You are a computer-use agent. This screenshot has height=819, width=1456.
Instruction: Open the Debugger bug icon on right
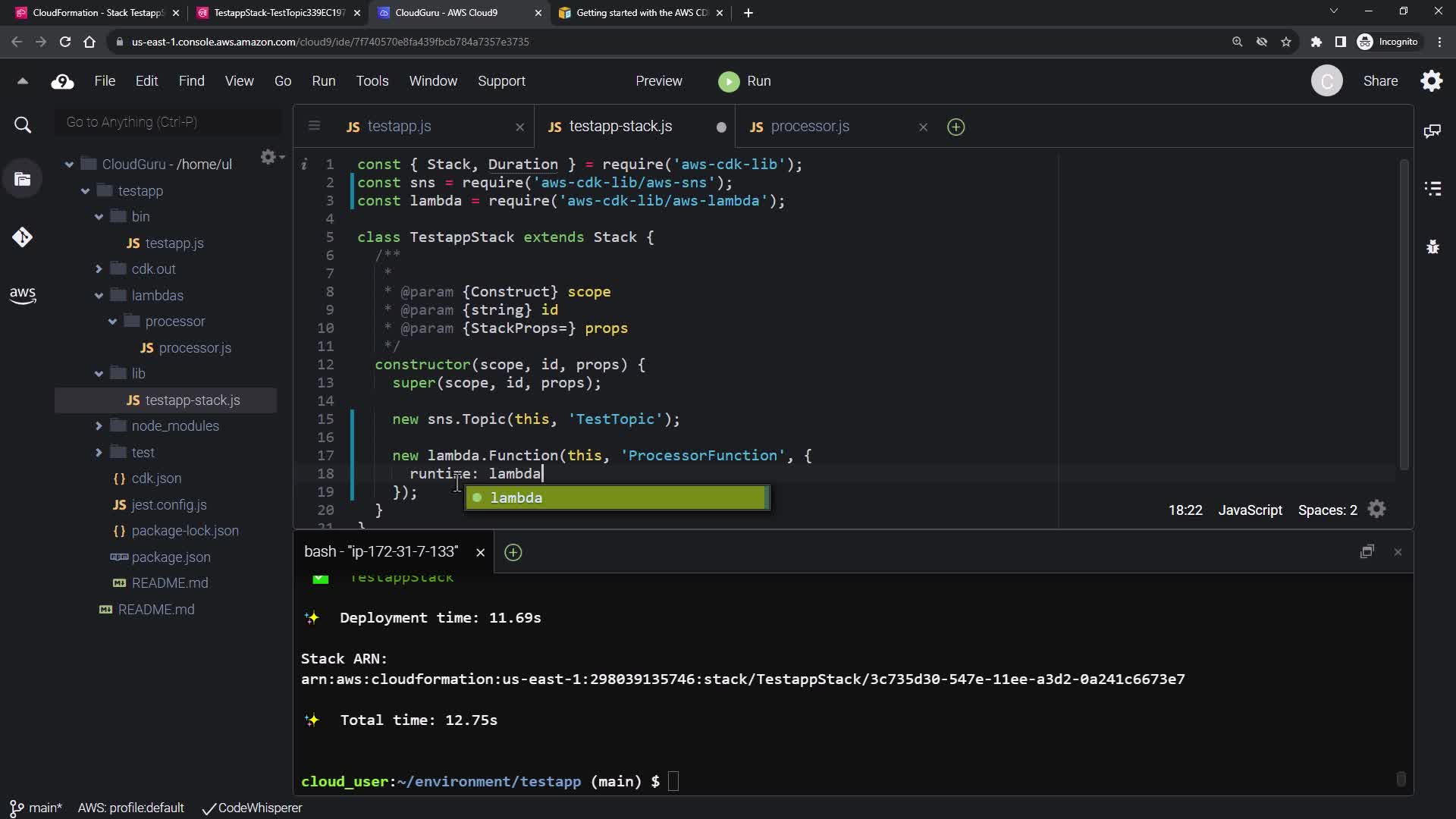[x=1432, y=246]
